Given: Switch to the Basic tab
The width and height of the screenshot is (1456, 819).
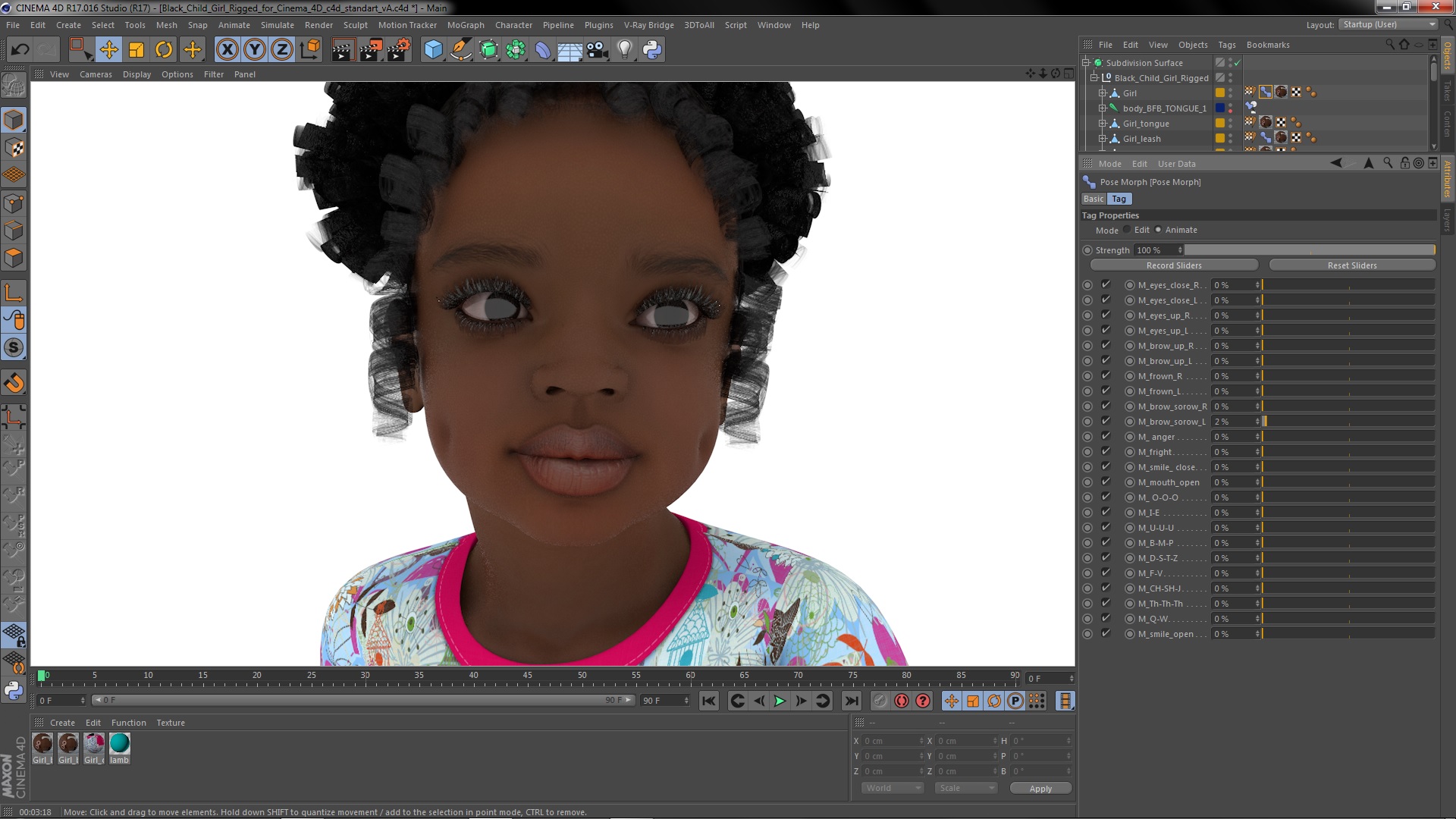Looking at the screenshot, I should point(1094,199).
